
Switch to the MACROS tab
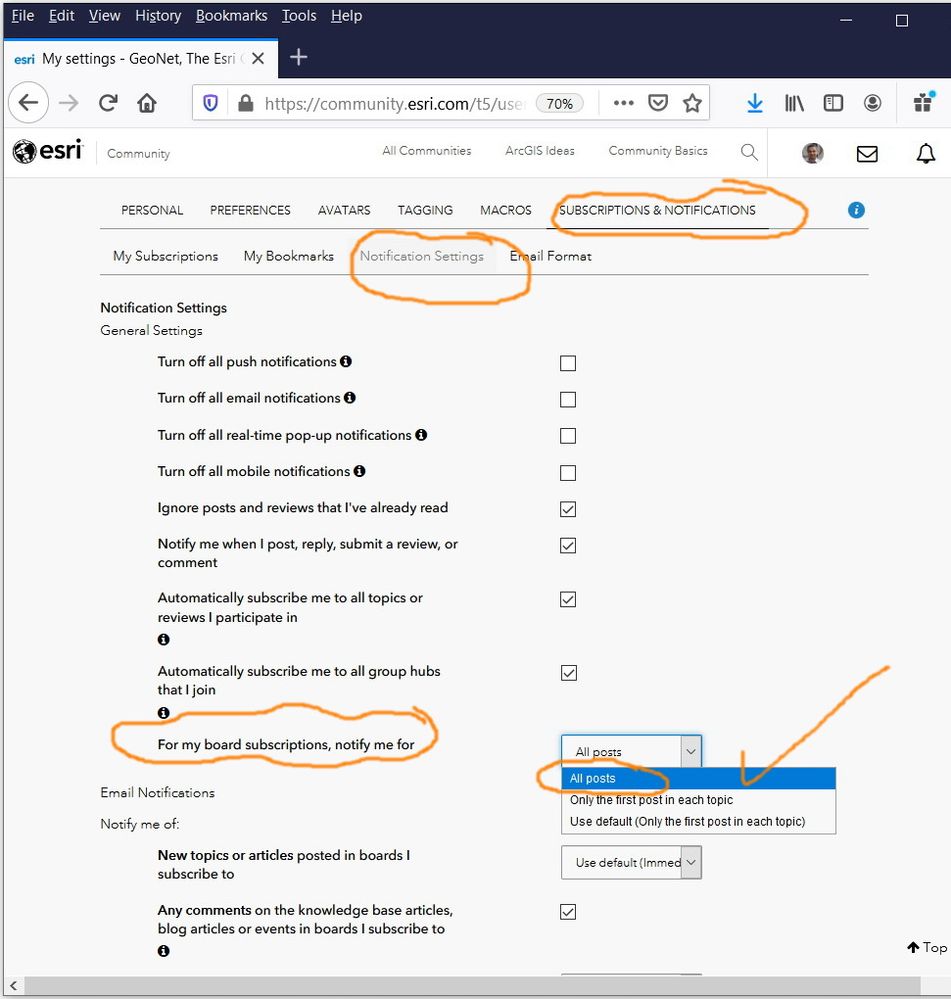point(506,210)
